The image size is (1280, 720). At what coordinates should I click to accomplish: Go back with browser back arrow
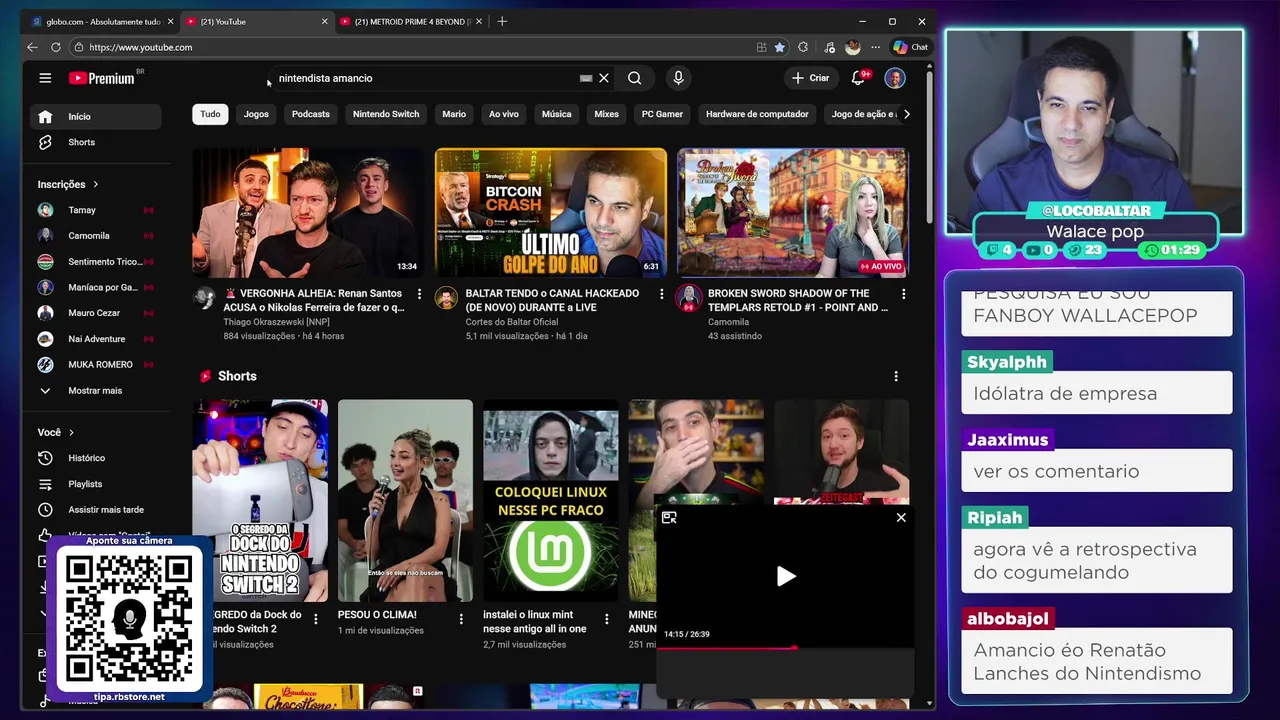tap(32, 47)
